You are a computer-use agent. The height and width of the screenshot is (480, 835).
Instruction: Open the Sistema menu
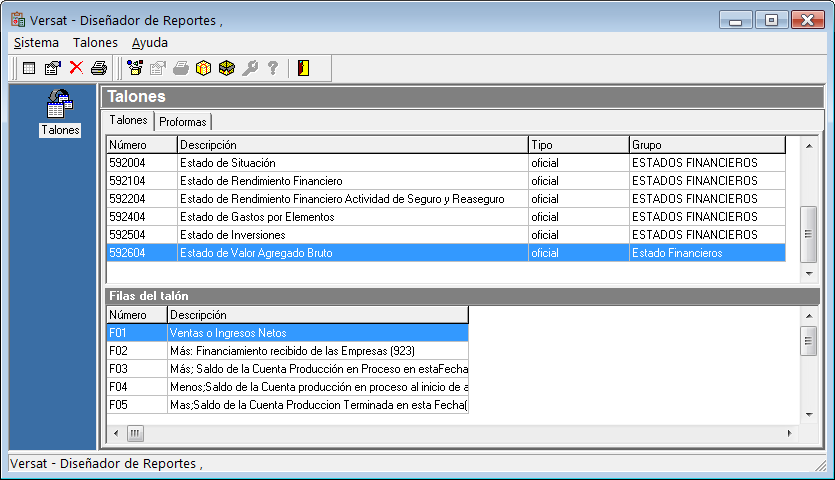(36, 43)
